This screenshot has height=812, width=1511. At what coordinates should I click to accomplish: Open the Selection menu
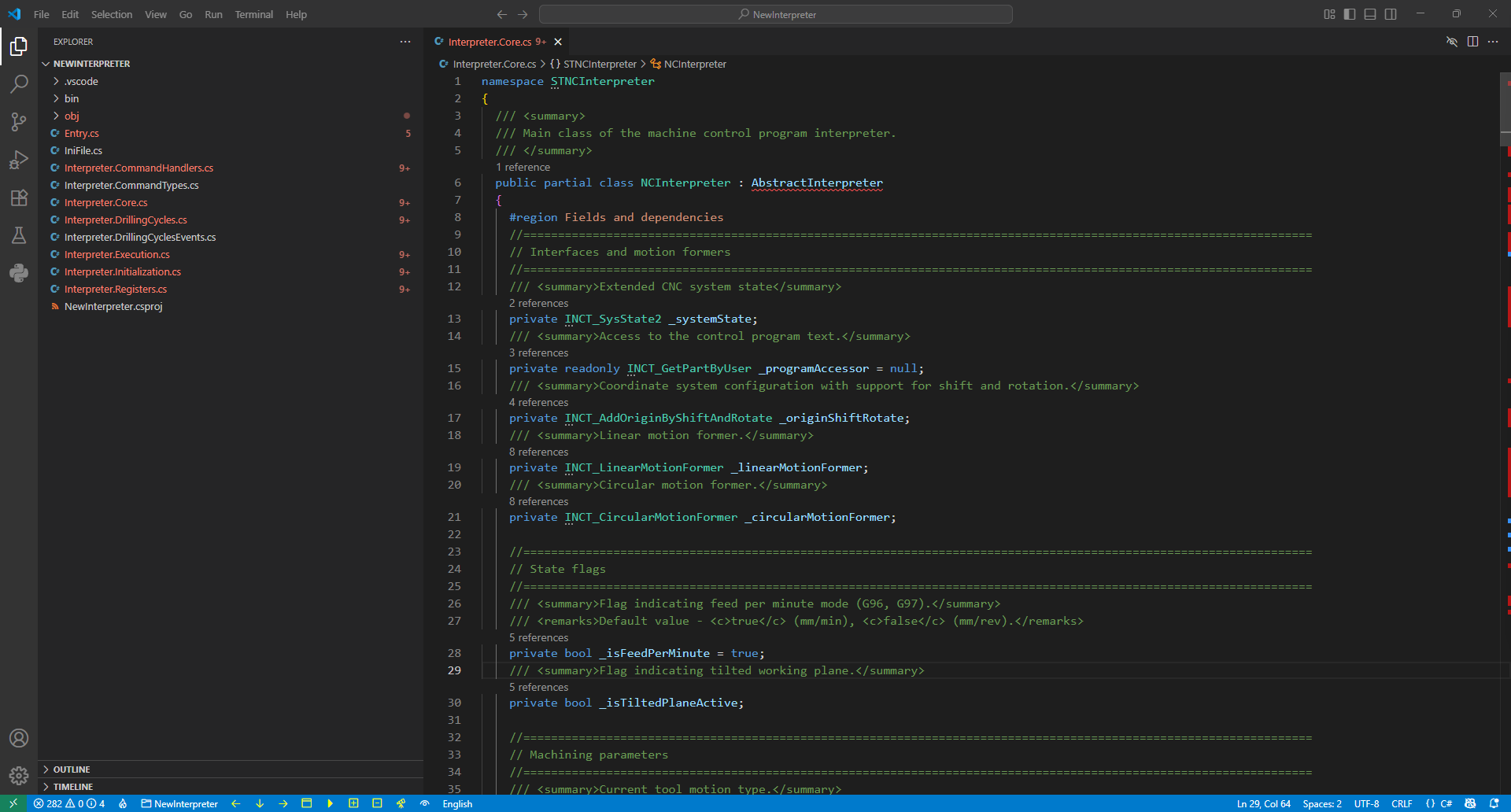pos(112,14)
